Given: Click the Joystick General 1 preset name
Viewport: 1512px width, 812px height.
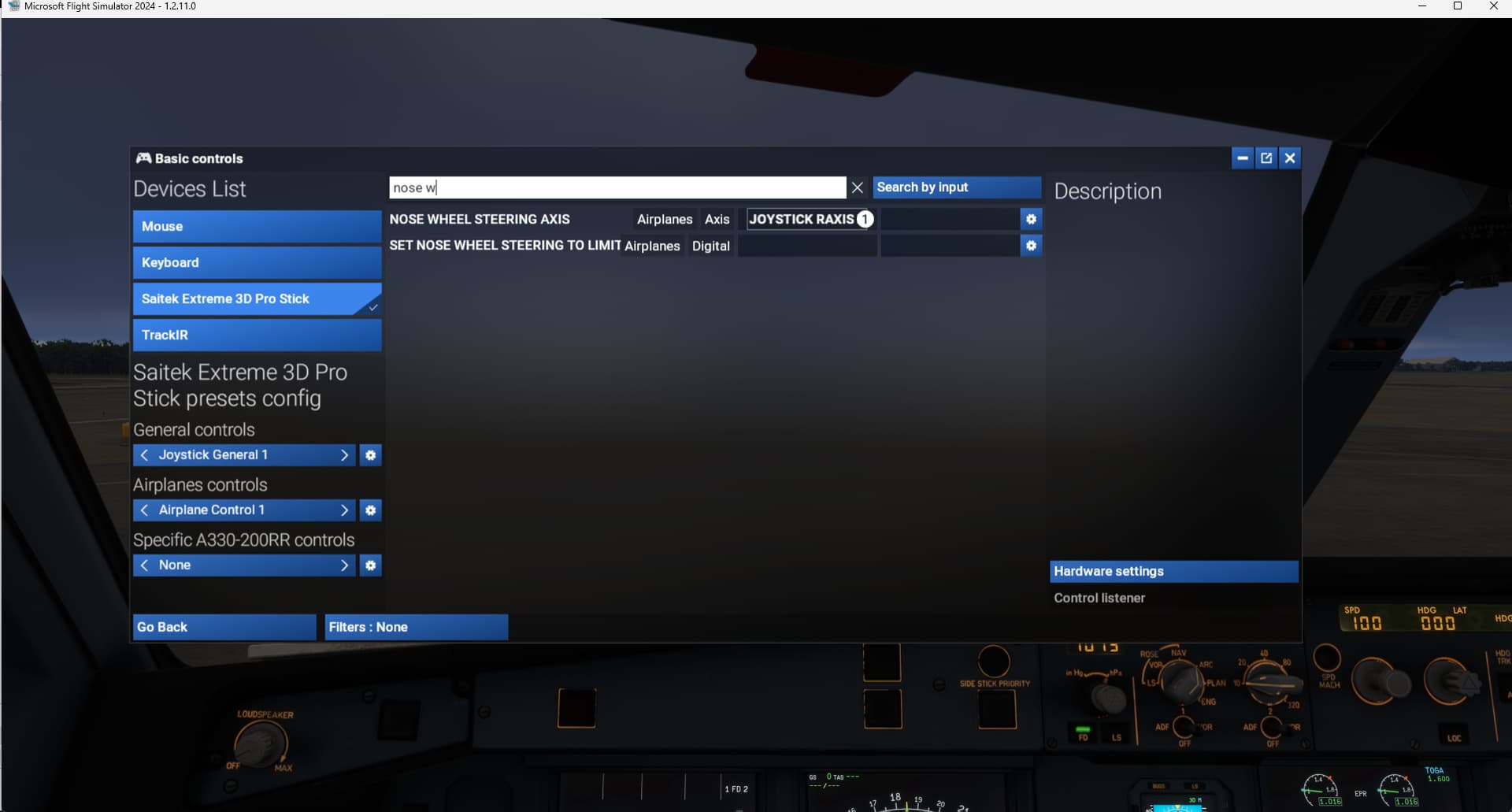Looking at the screenshot, I should [x=213, y=455].
